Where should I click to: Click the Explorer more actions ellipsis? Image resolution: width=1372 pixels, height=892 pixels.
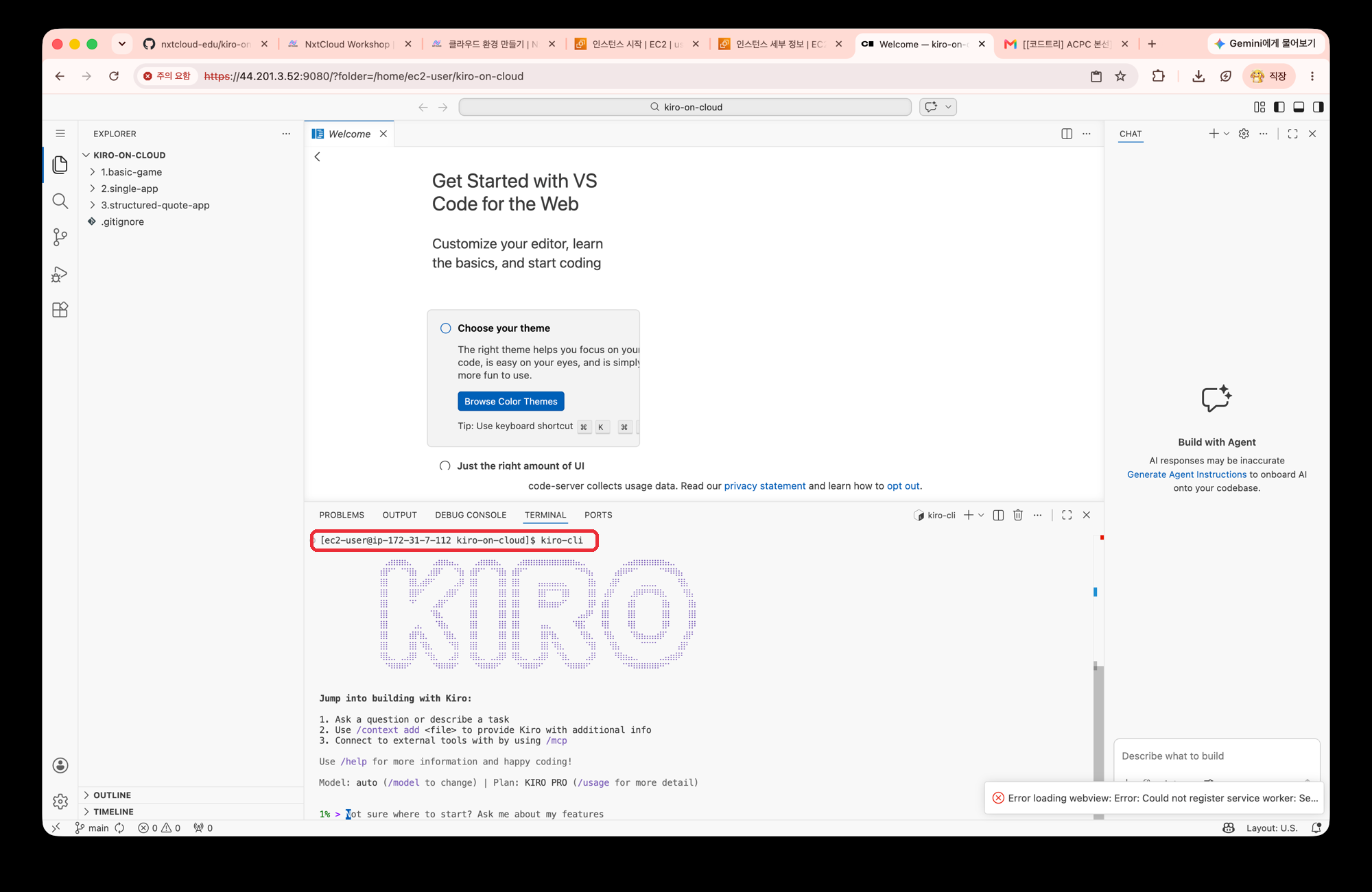coord(286,134)
